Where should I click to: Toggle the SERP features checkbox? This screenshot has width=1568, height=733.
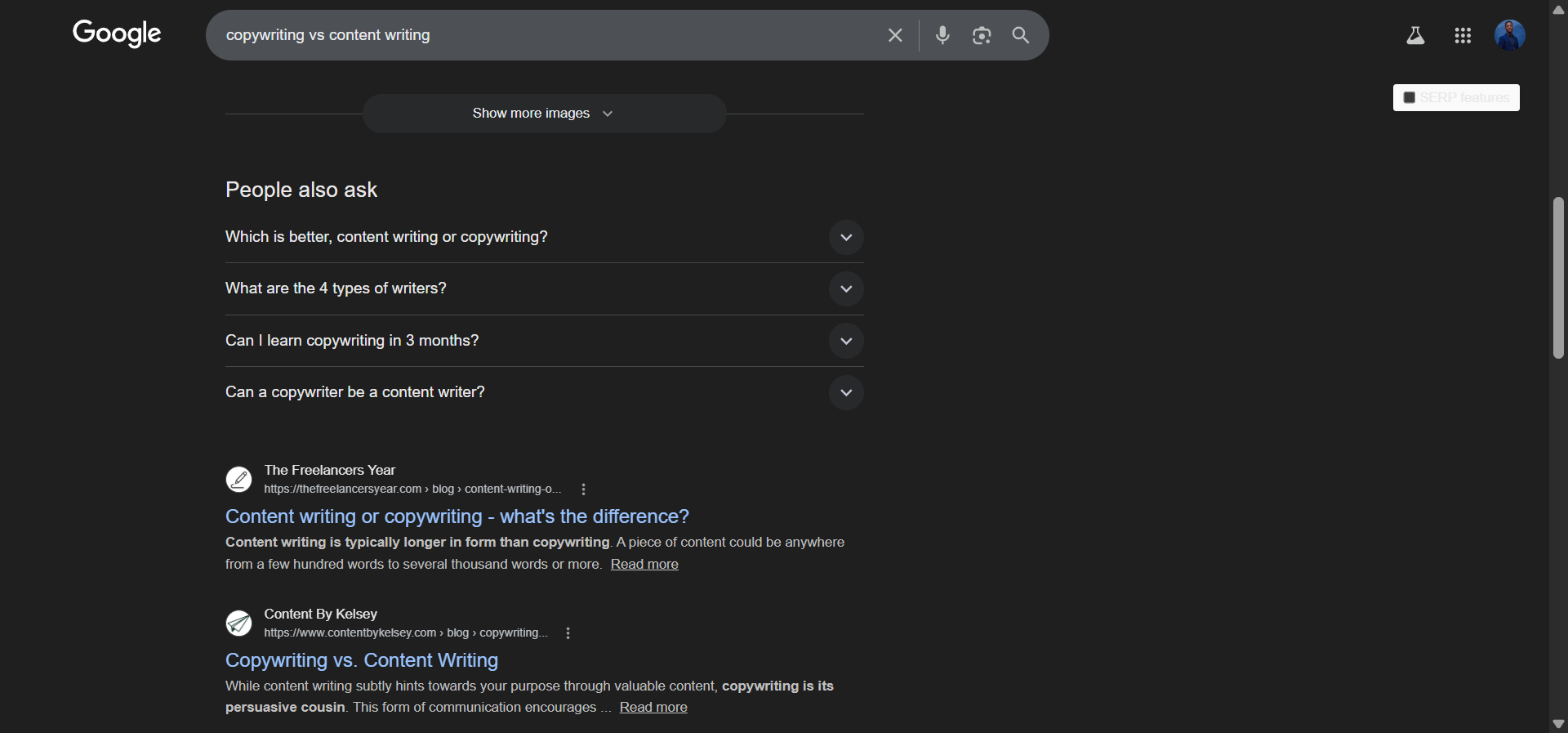[1409, 97]
